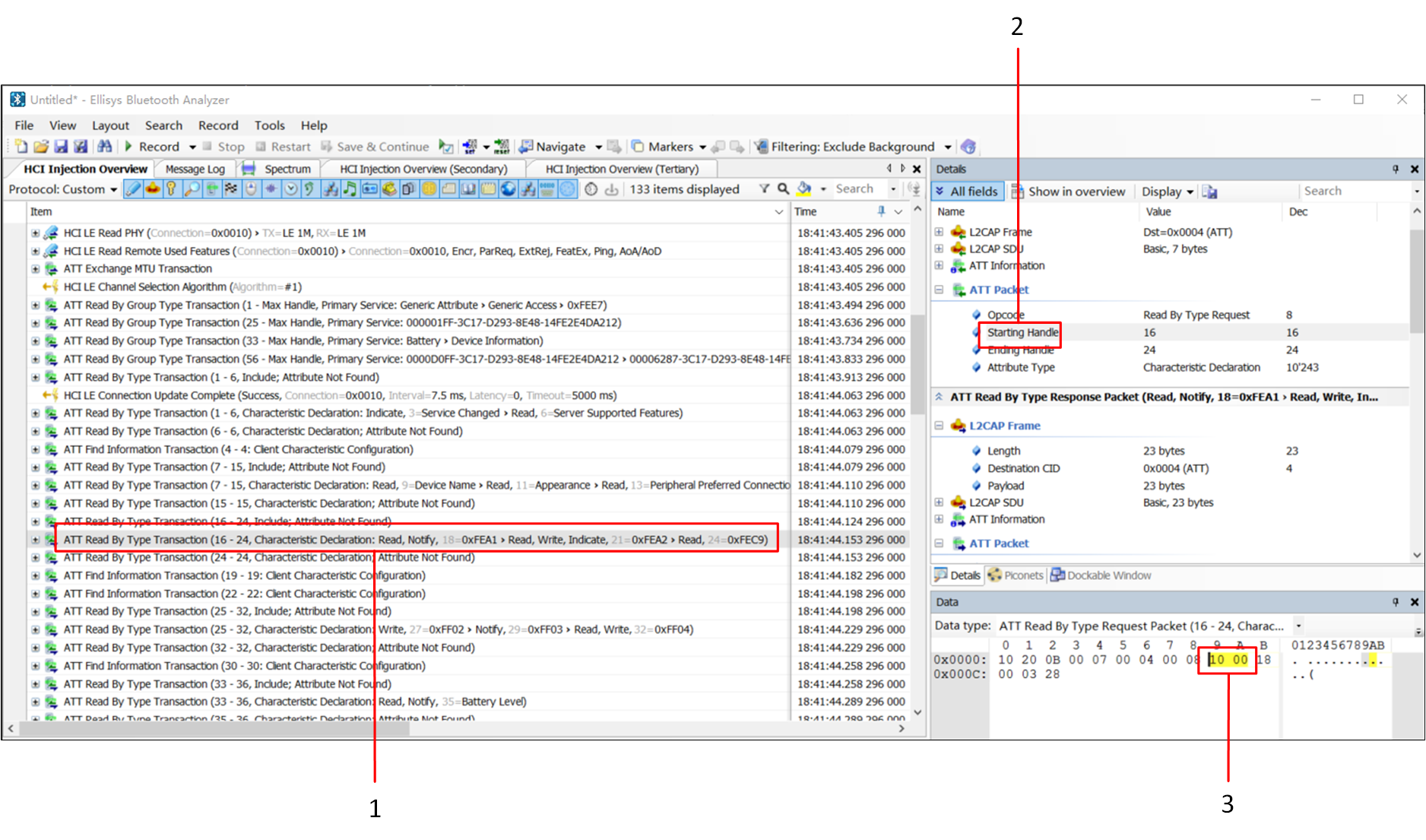Viewport: 1426px width, 840px height.
Task: Open the Tools menu
Action: pyautogui.click(x=269, y=125)
